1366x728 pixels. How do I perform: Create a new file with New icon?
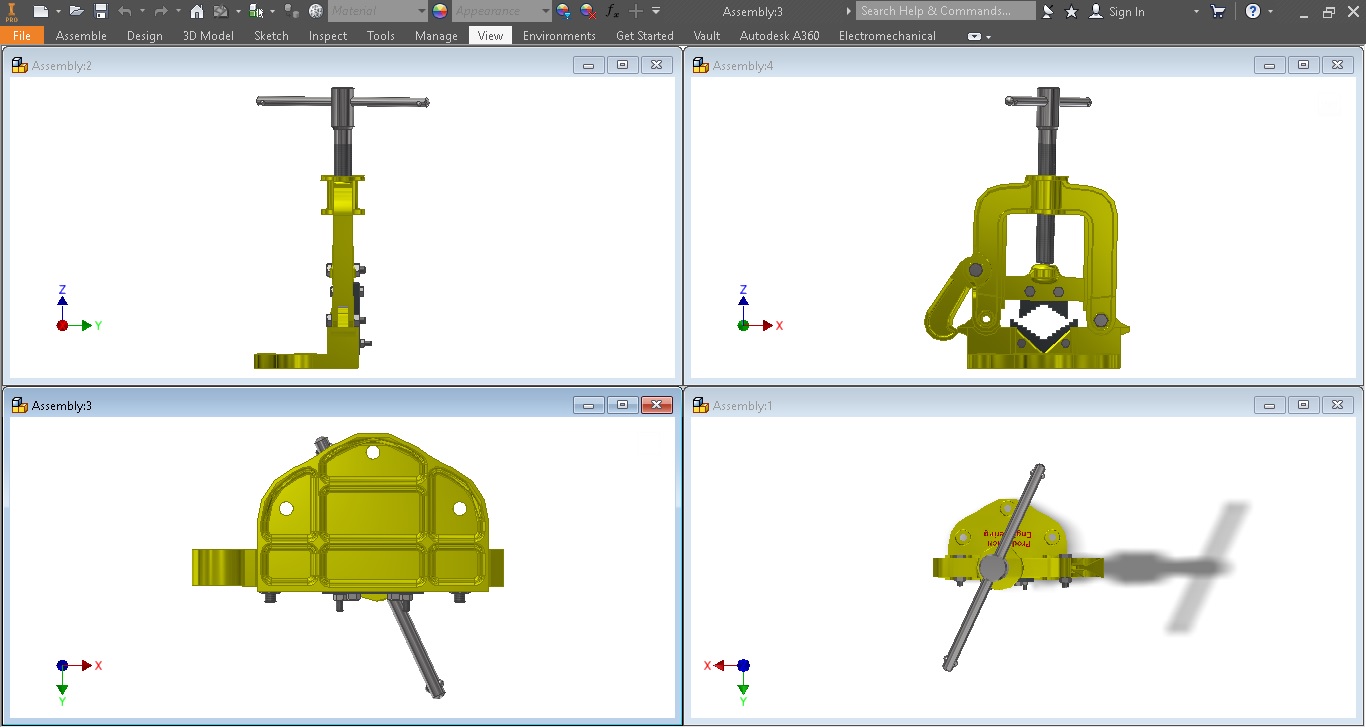pyautogui.click(x=40, y=11)
